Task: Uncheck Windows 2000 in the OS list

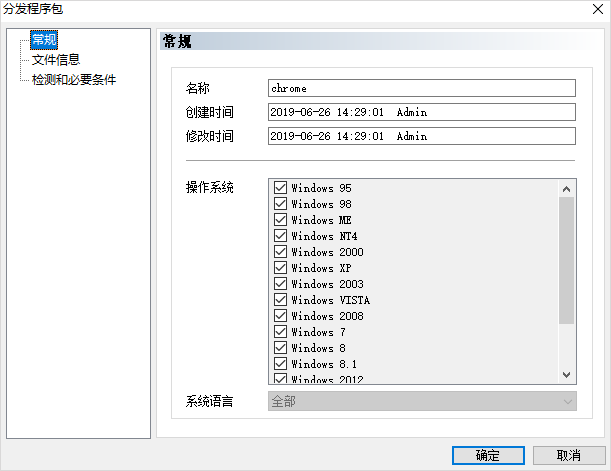Action: (280, 252)
